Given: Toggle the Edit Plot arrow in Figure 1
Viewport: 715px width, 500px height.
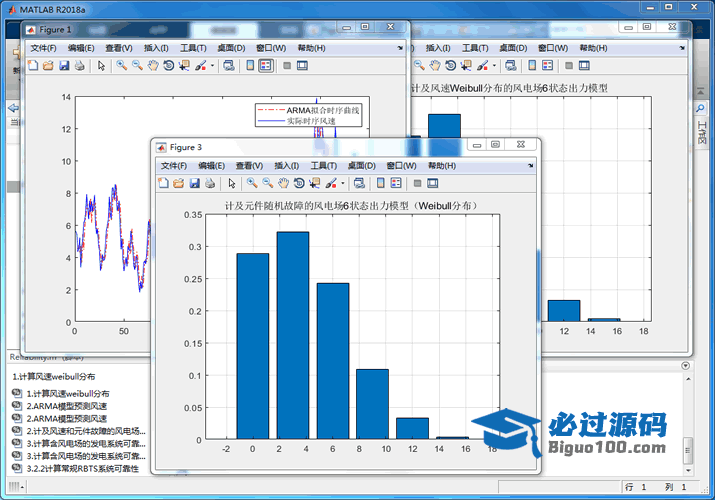Looking at the screenshot, I should [101, 66].
